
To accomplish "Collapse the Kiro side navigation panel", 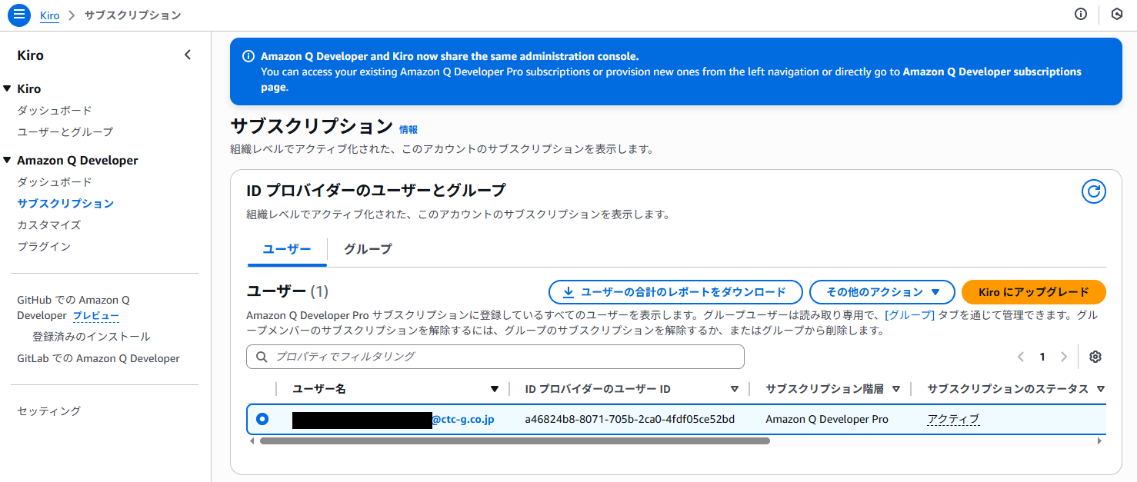I will coord(188,54).
